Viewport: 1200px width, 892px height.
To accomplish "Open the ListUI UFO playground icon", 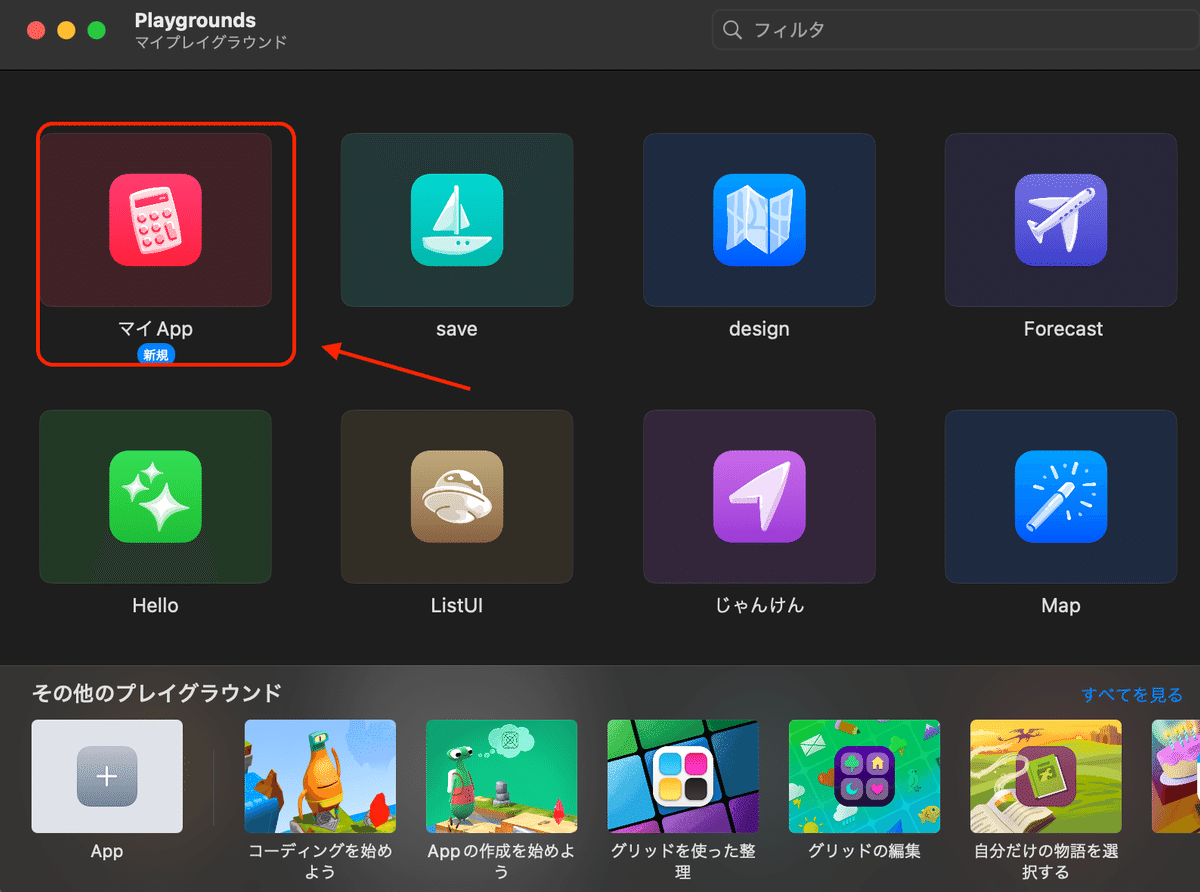I will pyautogui.click(x=457, y=497).
